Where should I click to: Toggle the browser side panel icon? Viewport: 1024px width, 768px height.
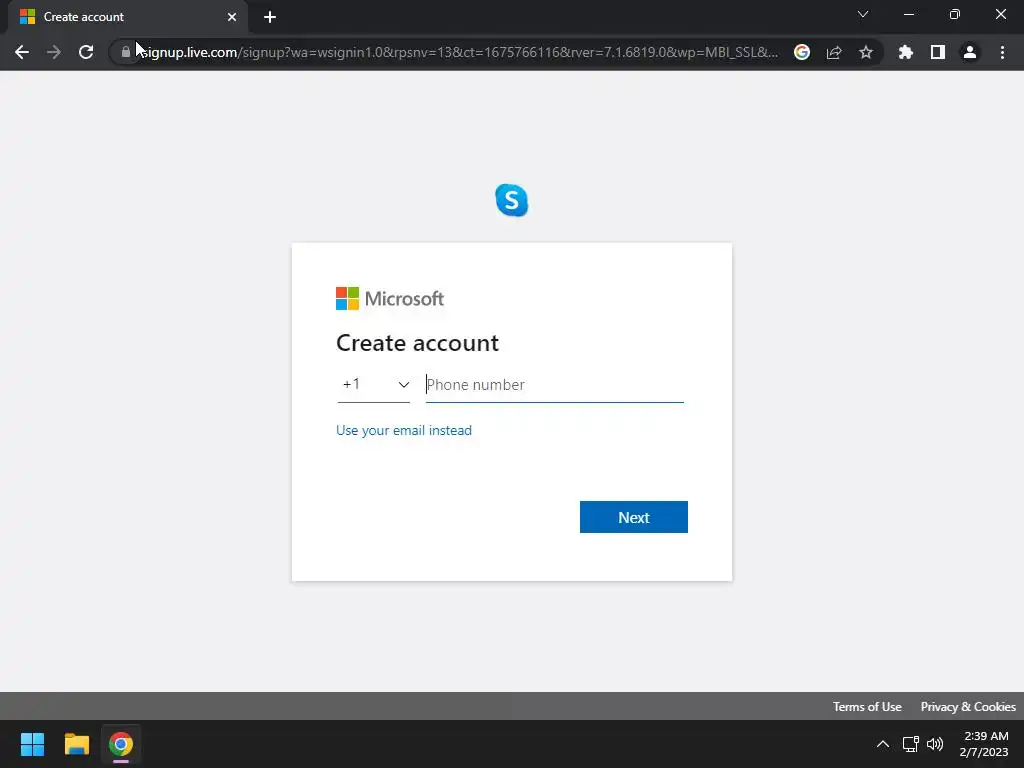coord(938,52)
